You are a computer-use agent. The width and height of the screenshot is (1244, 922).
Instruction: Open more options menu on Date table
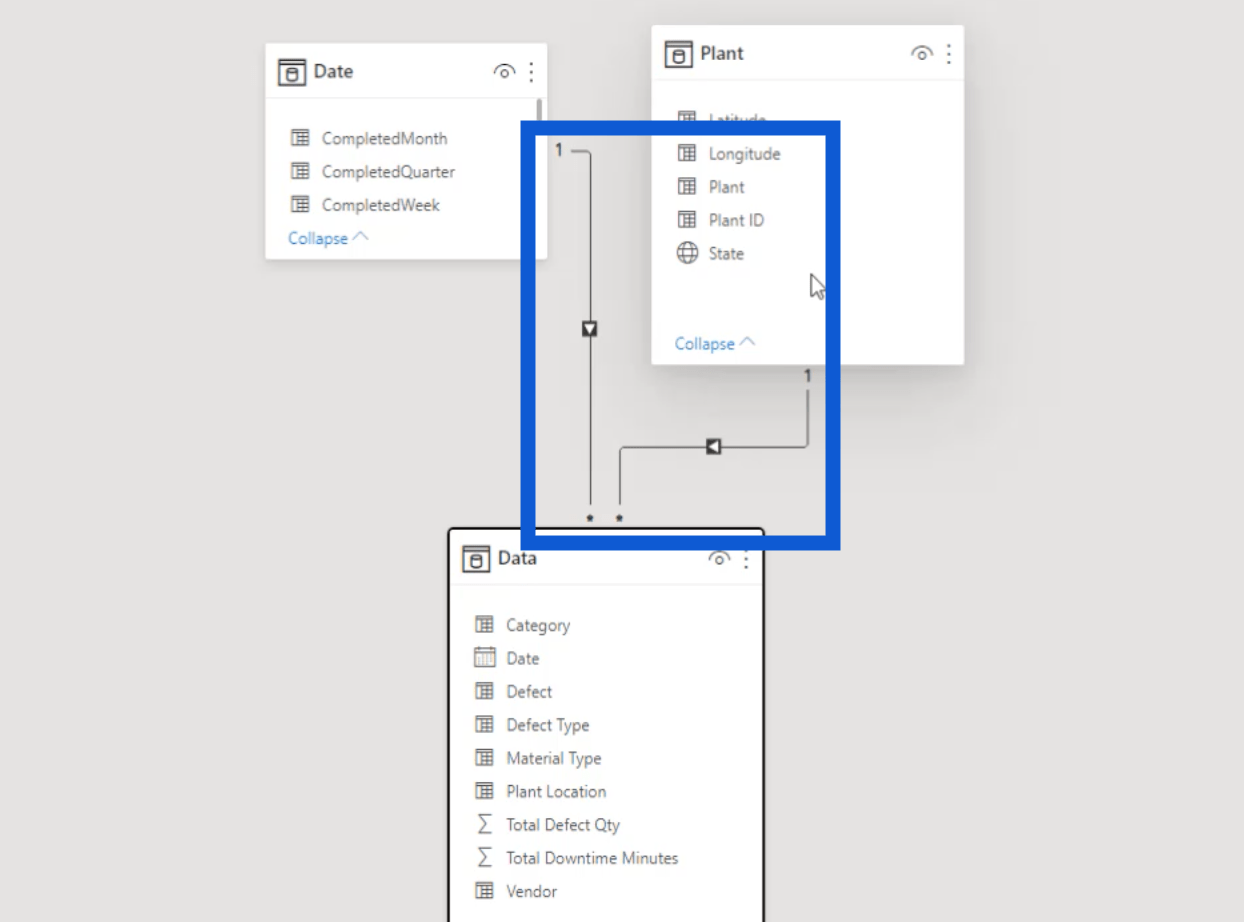(531, 72)
